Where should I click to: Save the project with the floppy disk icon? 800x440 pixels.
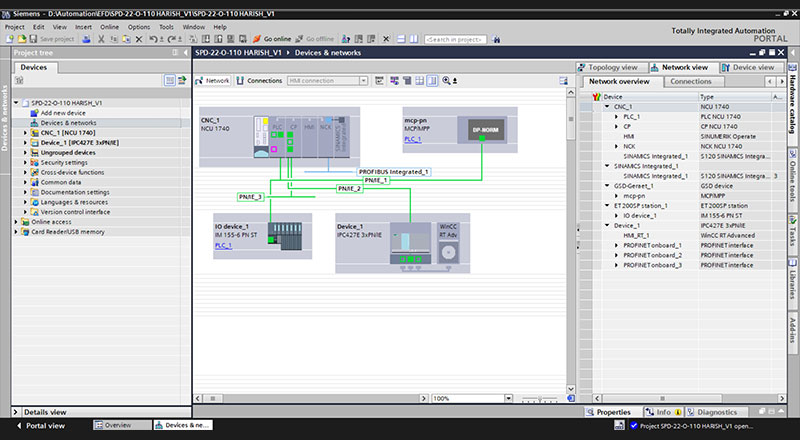point(33,39)
